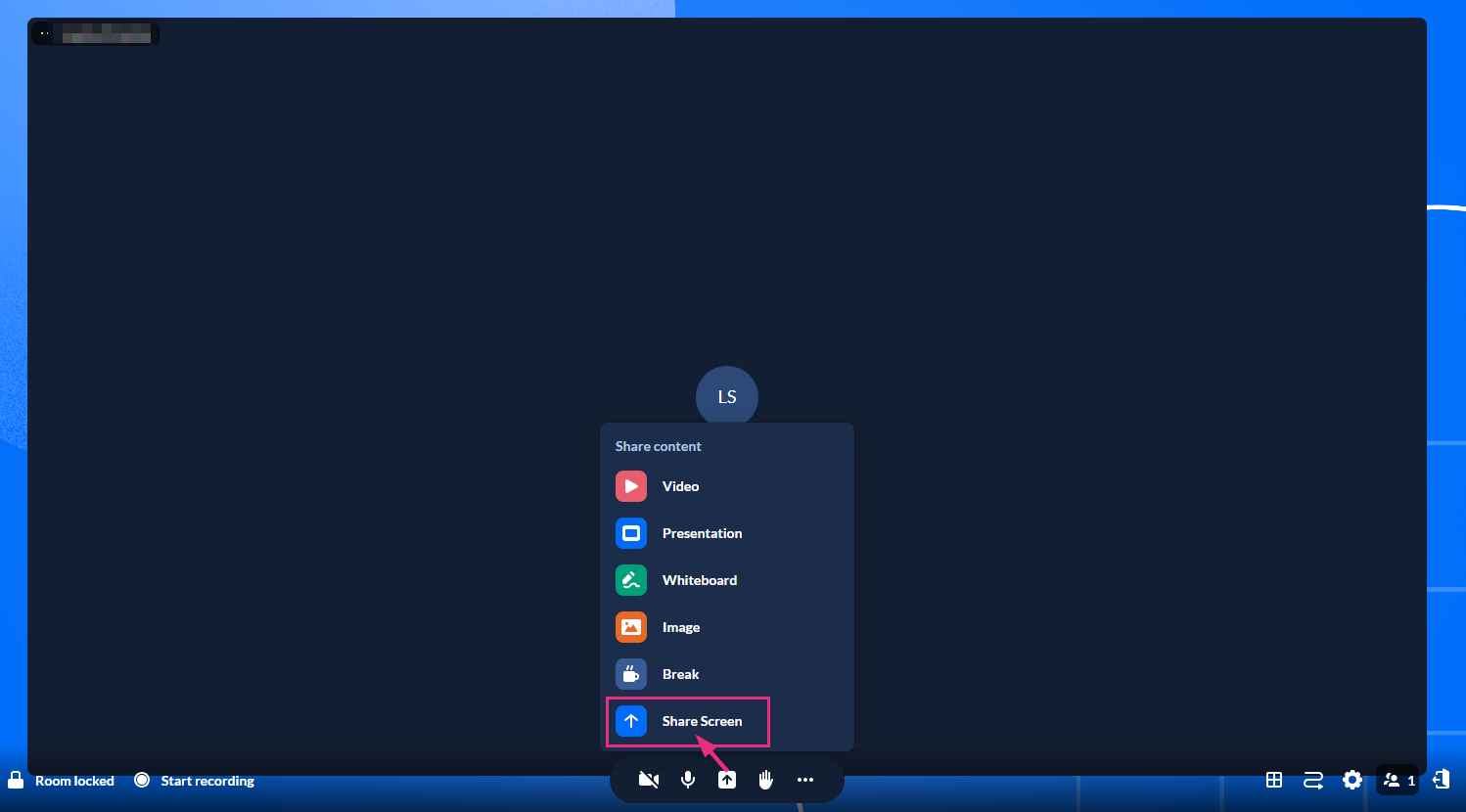Select Image in the Share content menu
This screenshot has width=1466, height=812.
pos(727,627)
